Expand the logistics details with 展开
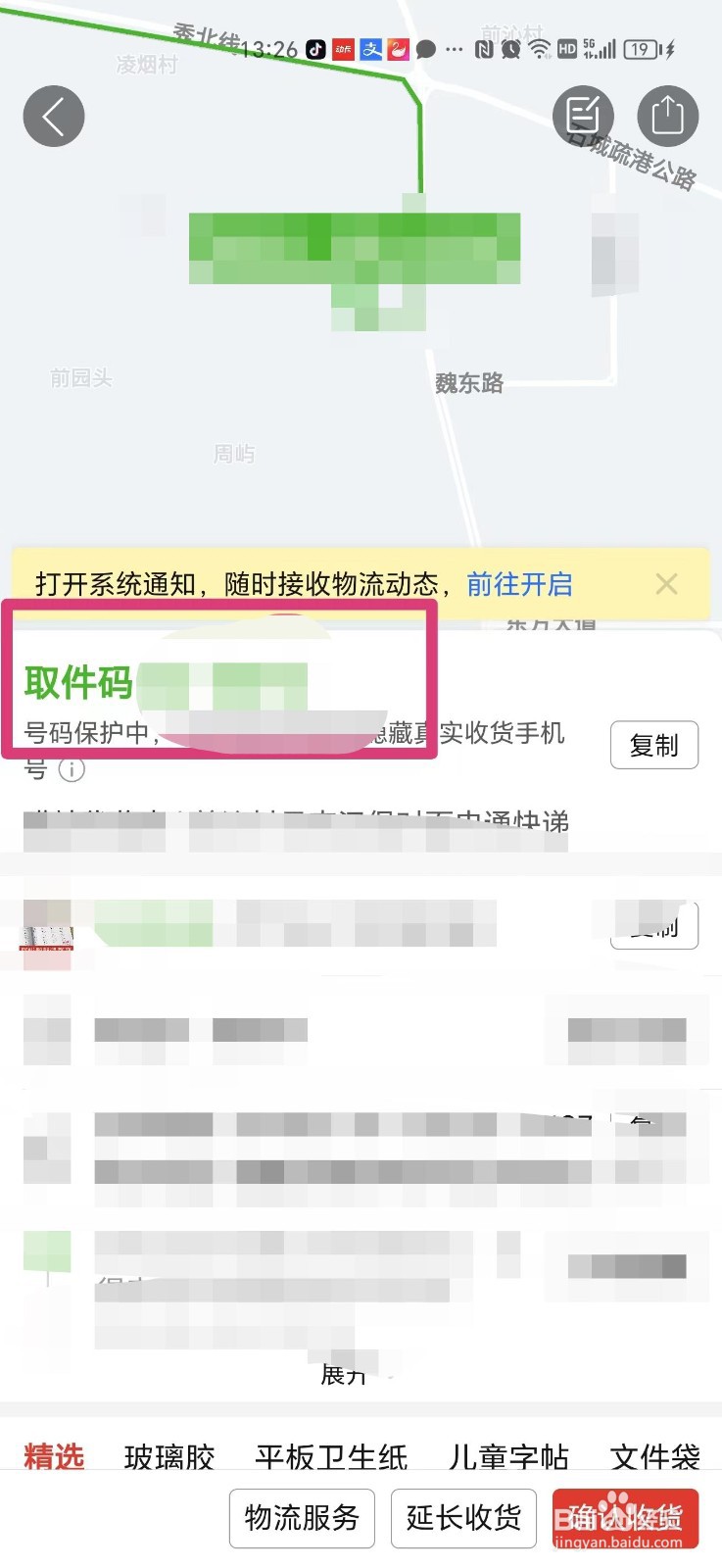 point(344,1374)
